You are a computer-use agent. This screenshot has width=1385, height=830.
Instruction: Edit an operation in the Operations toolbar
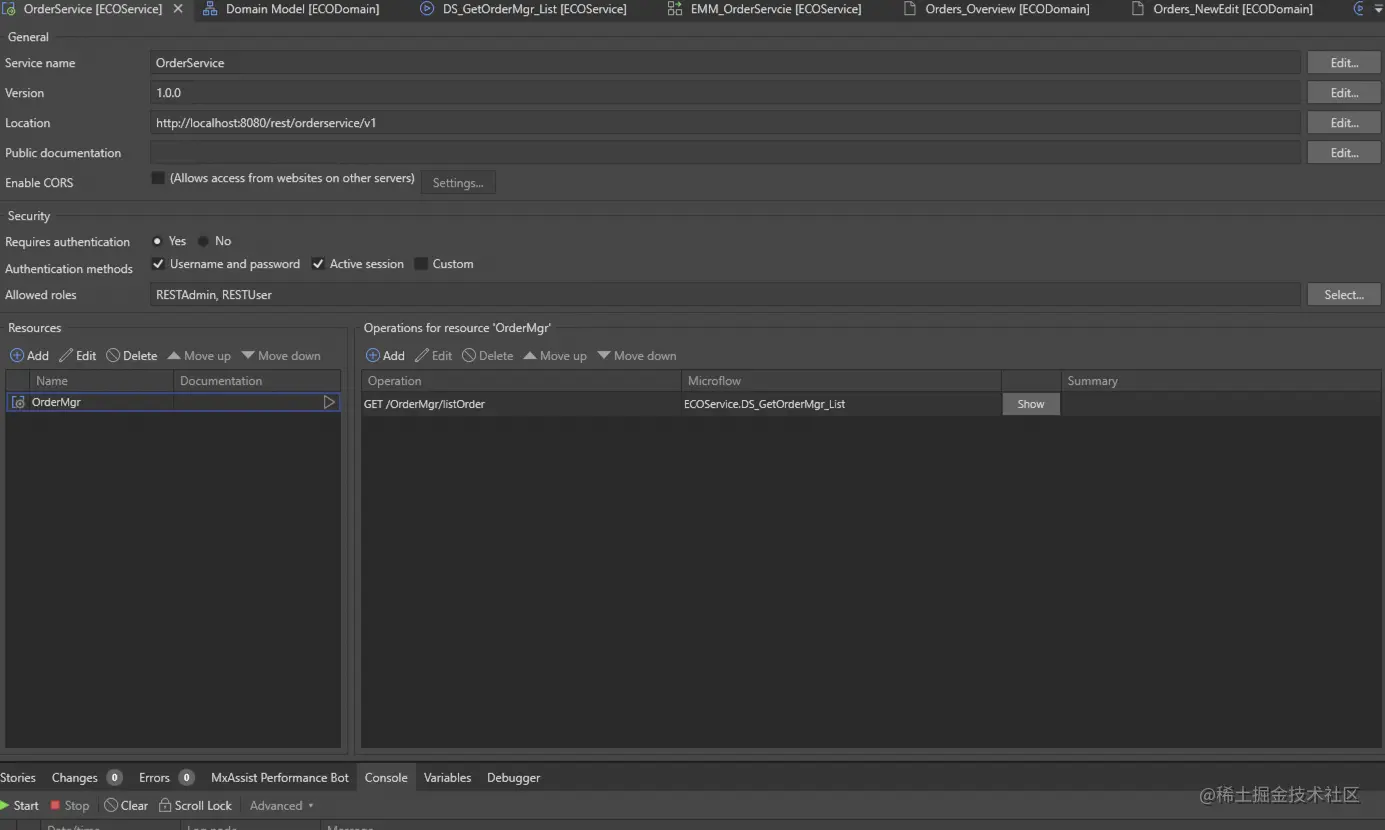tap(434, 356)
